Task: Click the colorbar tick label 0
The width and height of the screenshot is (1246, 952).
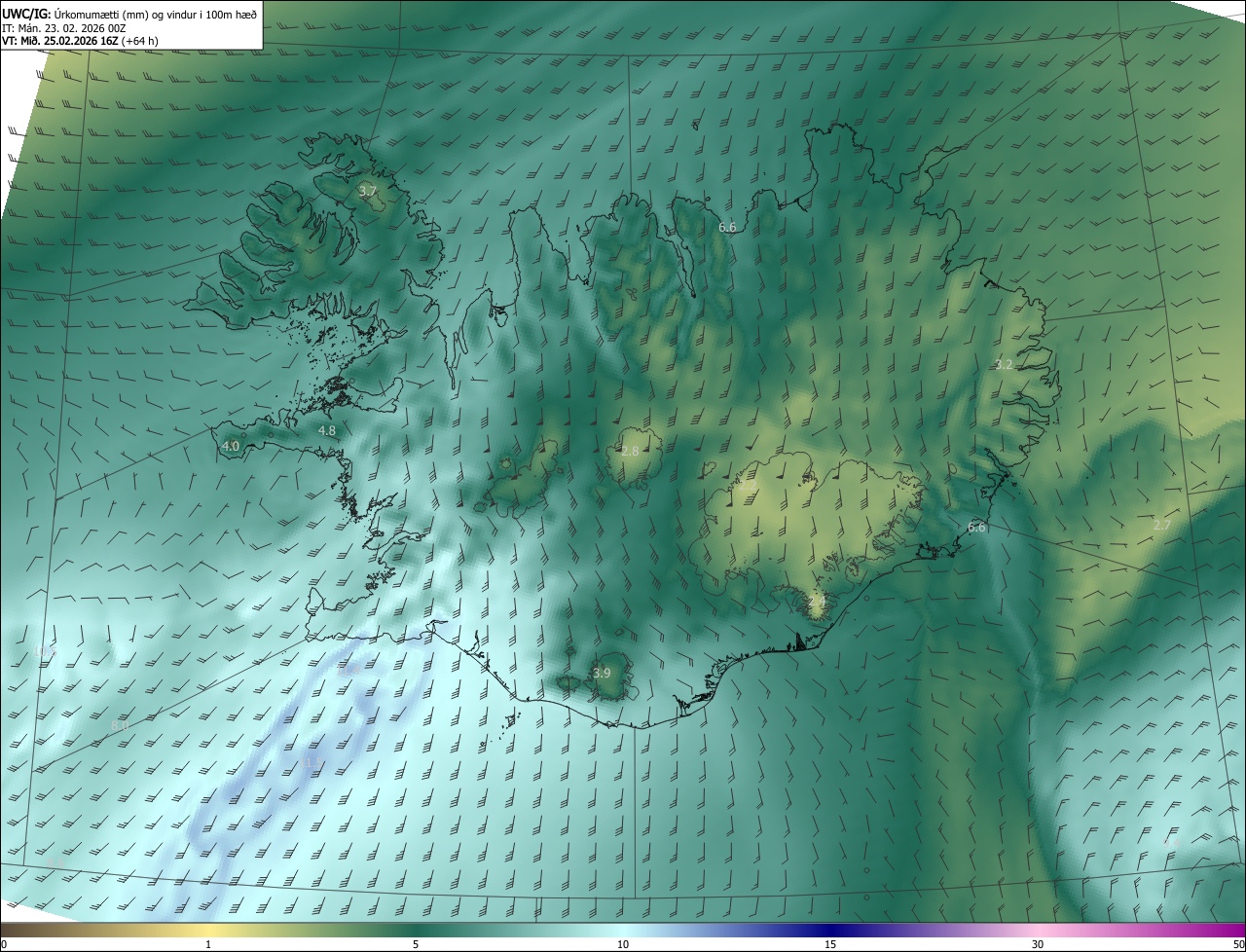Action: point(4,944)
